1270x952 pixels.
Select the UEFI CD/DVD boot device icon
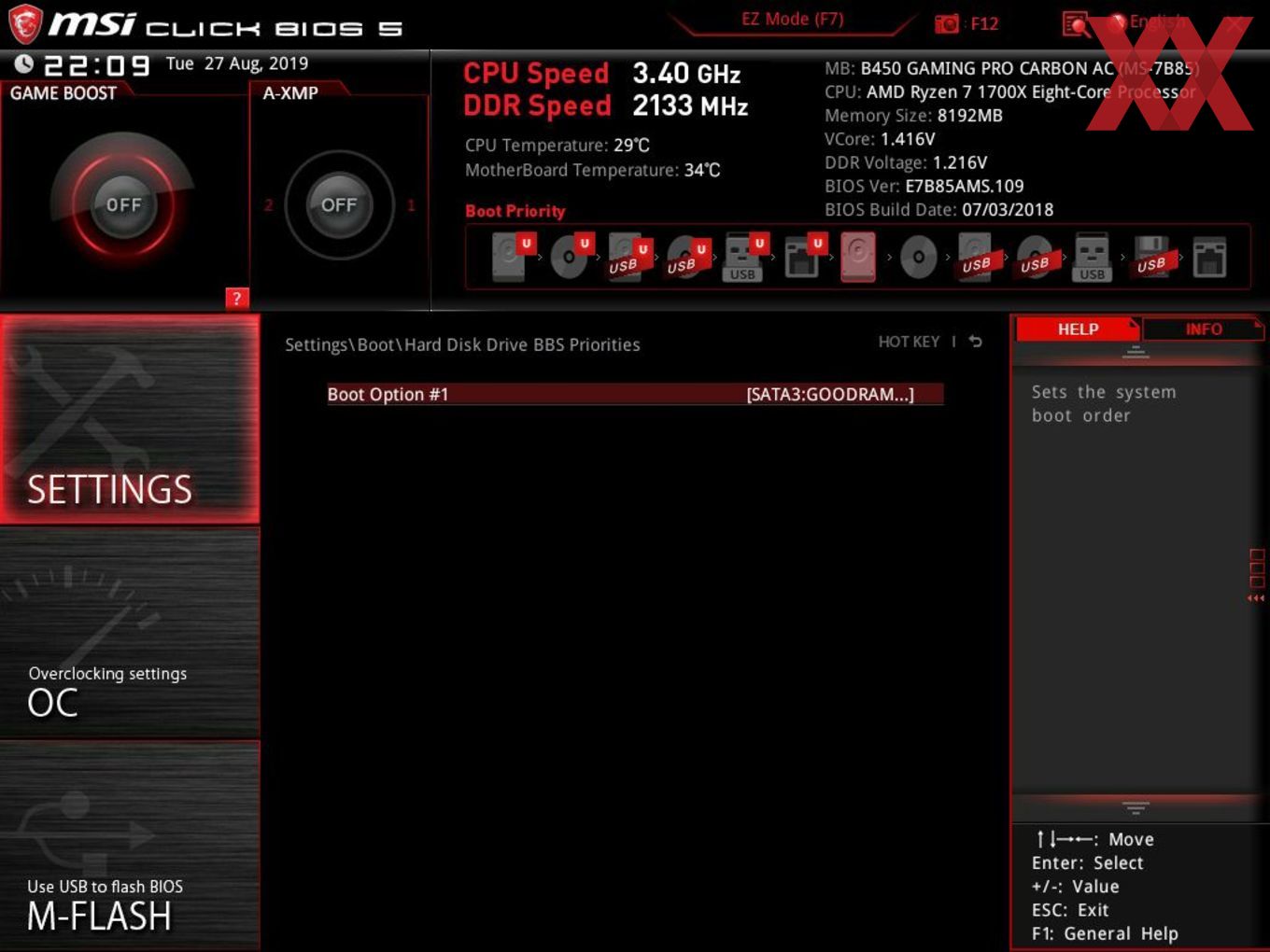[571, 257]
